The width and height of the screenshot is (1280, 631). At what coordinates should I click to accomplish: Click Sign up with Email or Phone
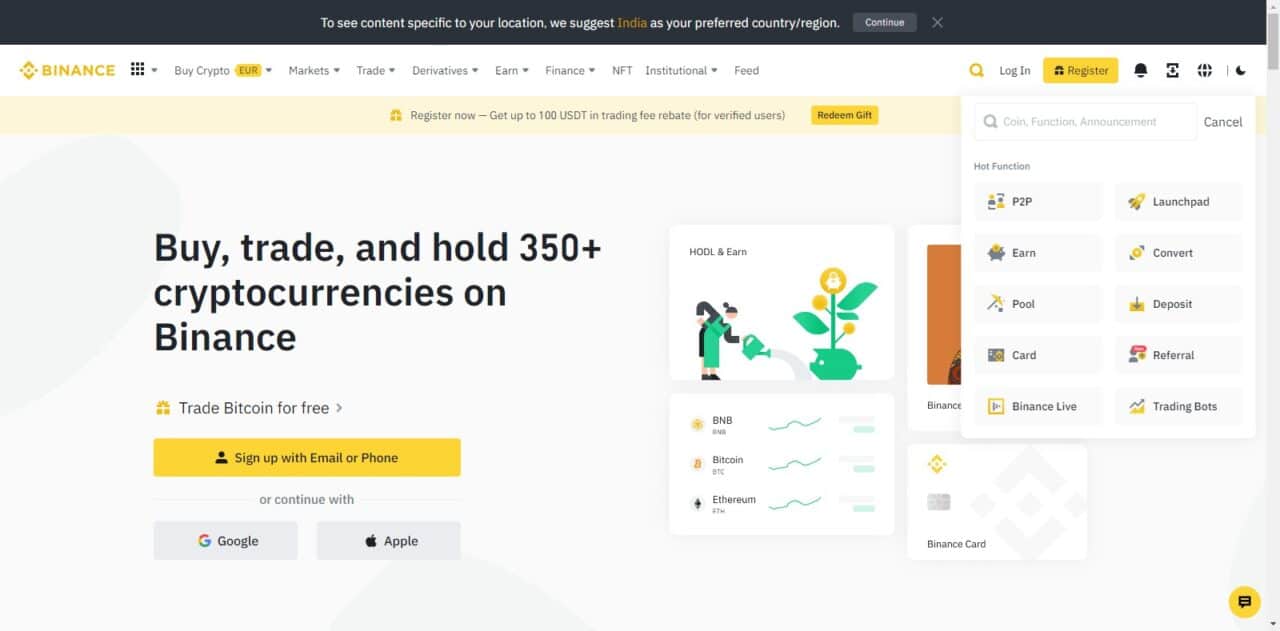307,457
